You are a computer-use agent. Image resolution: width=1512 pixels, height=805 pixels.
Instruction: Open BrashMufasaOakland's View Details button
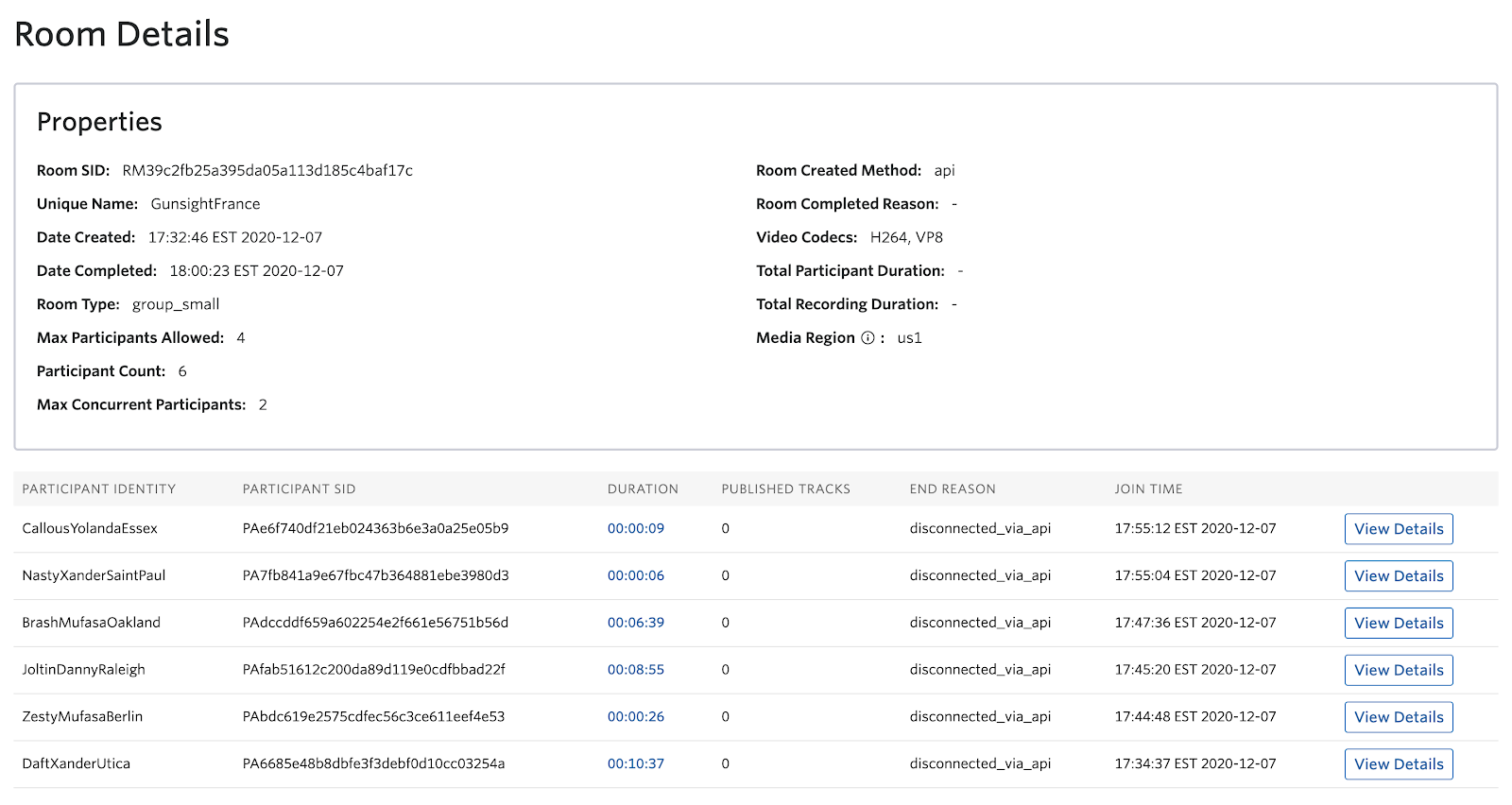[1399, 624]
